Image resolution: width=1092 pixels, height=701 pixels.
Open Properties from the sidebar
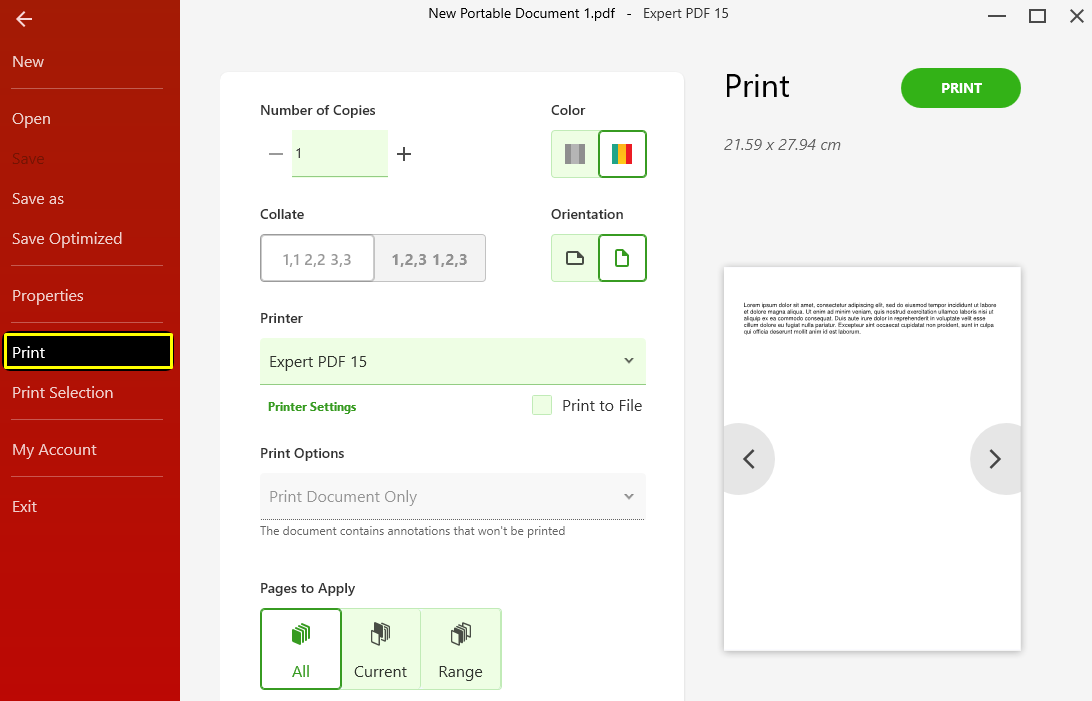[x=47, y=296]
